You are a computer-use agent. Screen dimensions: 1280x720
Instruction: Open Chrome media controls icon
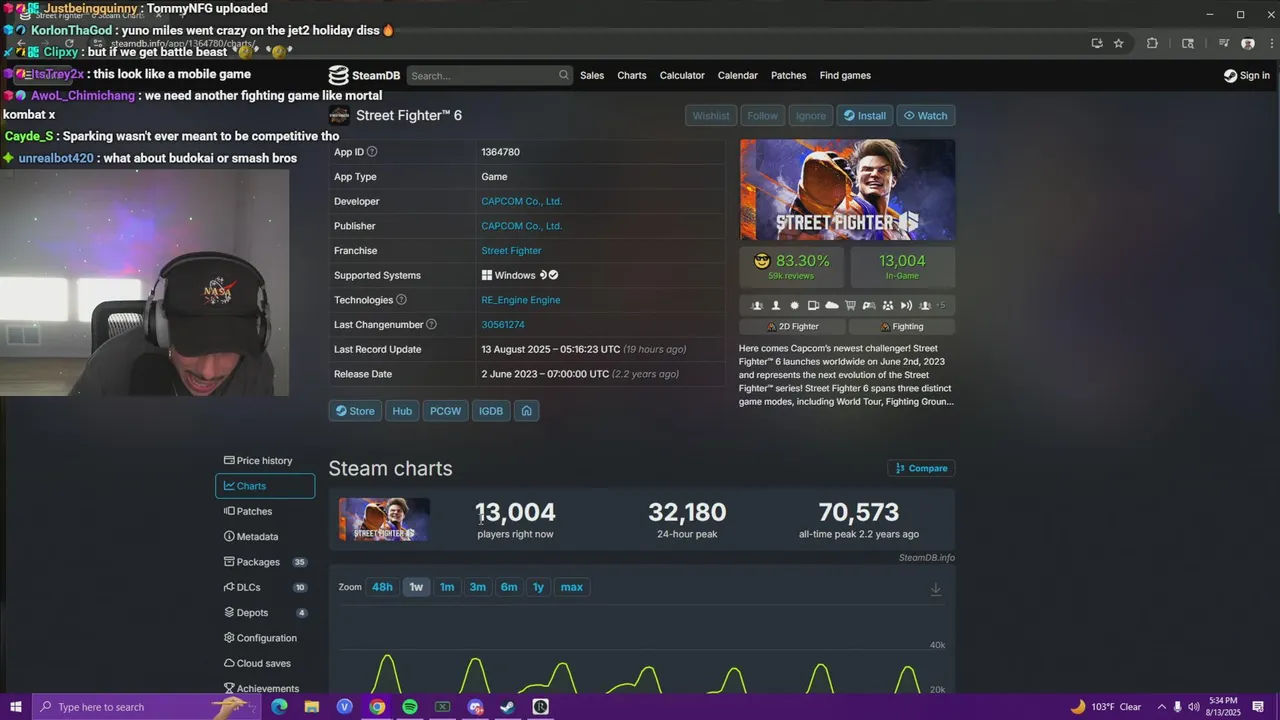pyautogui.click(x=1224, y=43)
